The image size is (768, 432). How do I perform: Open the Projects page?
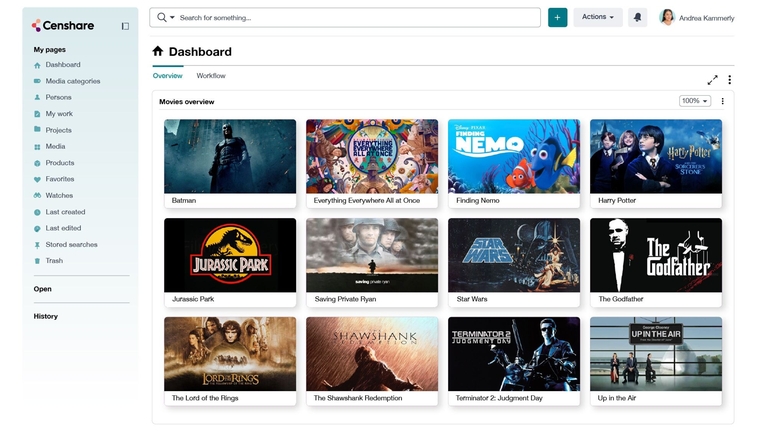[58, 130]
